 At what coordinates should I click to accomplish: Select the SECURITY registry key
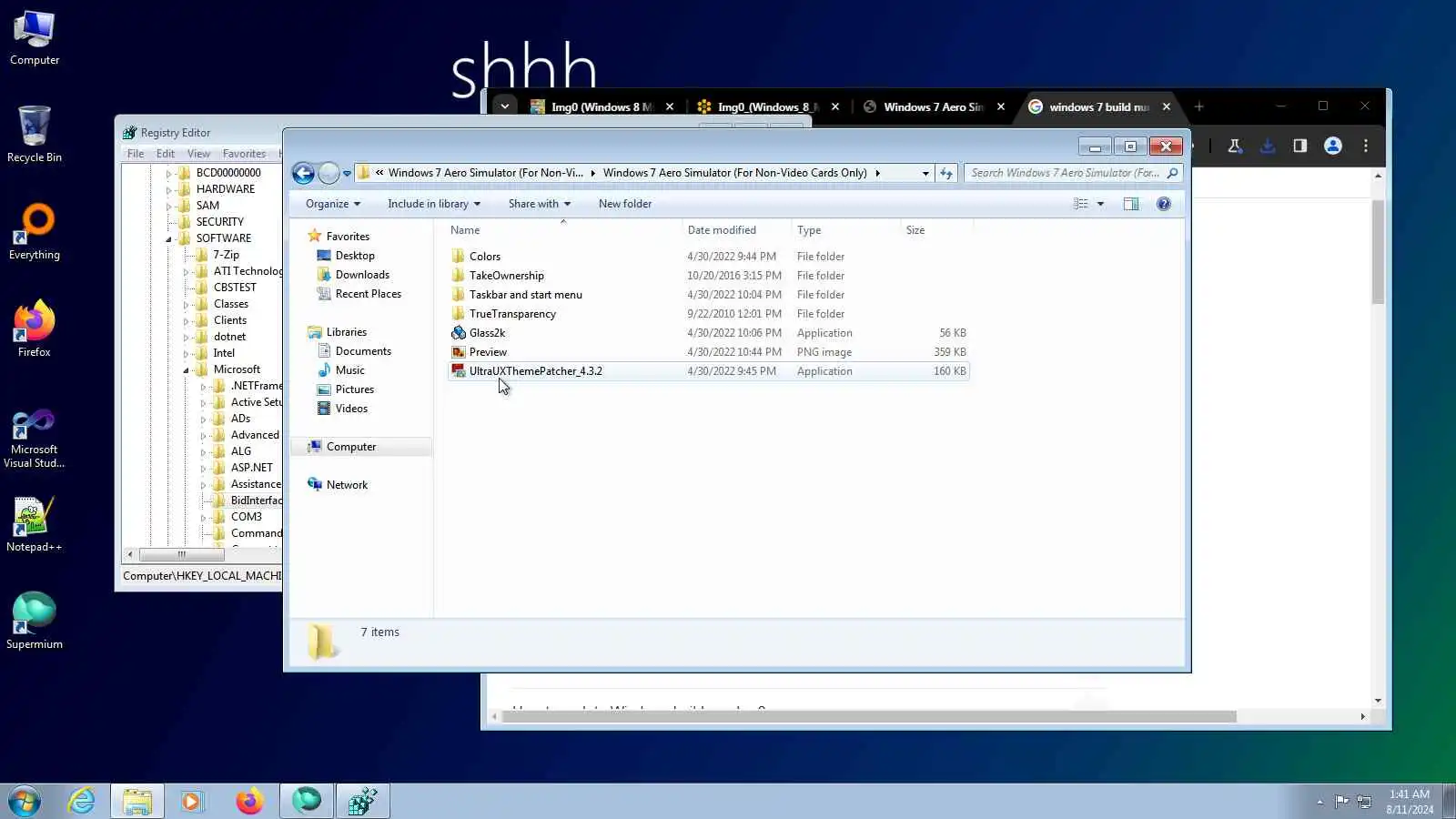click(x=219, y=222)
